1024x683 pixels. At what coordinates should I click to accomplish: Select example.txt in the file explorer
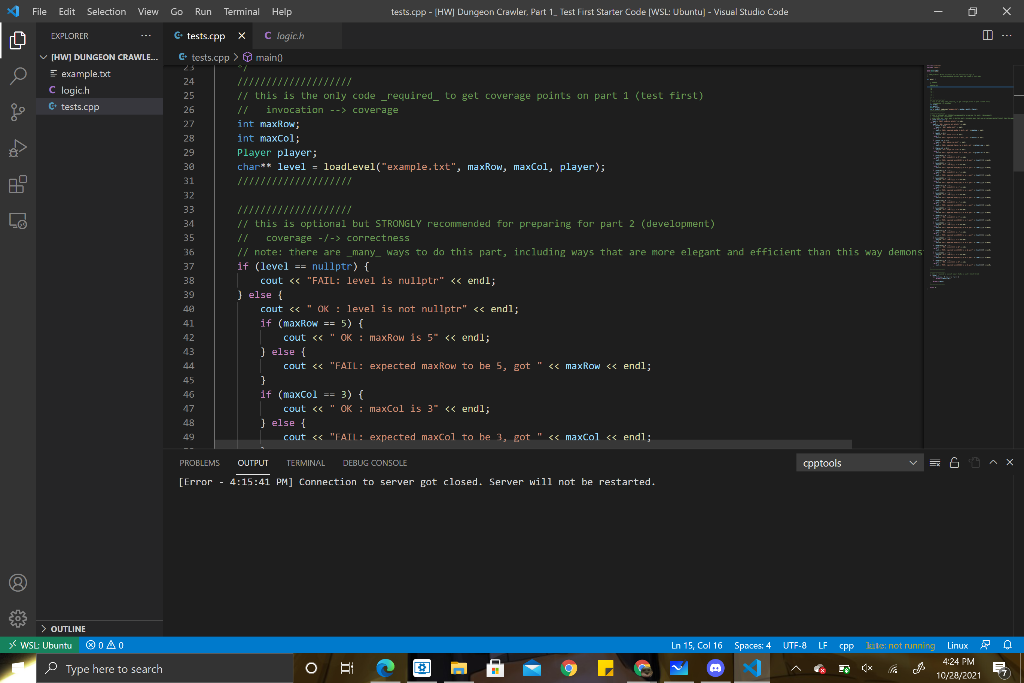point(99,74)
